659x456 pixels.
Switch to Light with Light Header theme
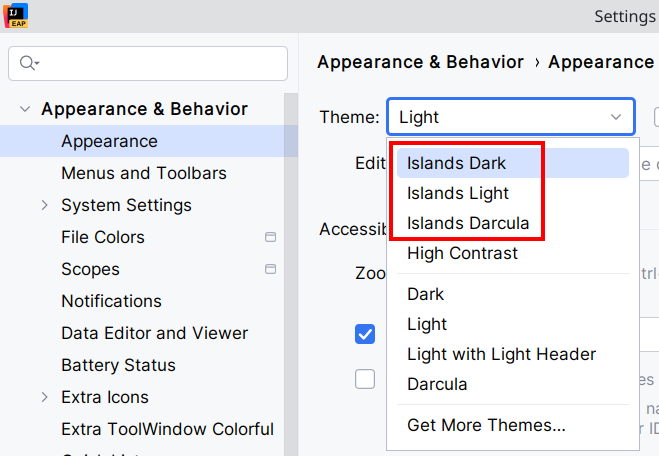tap(501, 354)
